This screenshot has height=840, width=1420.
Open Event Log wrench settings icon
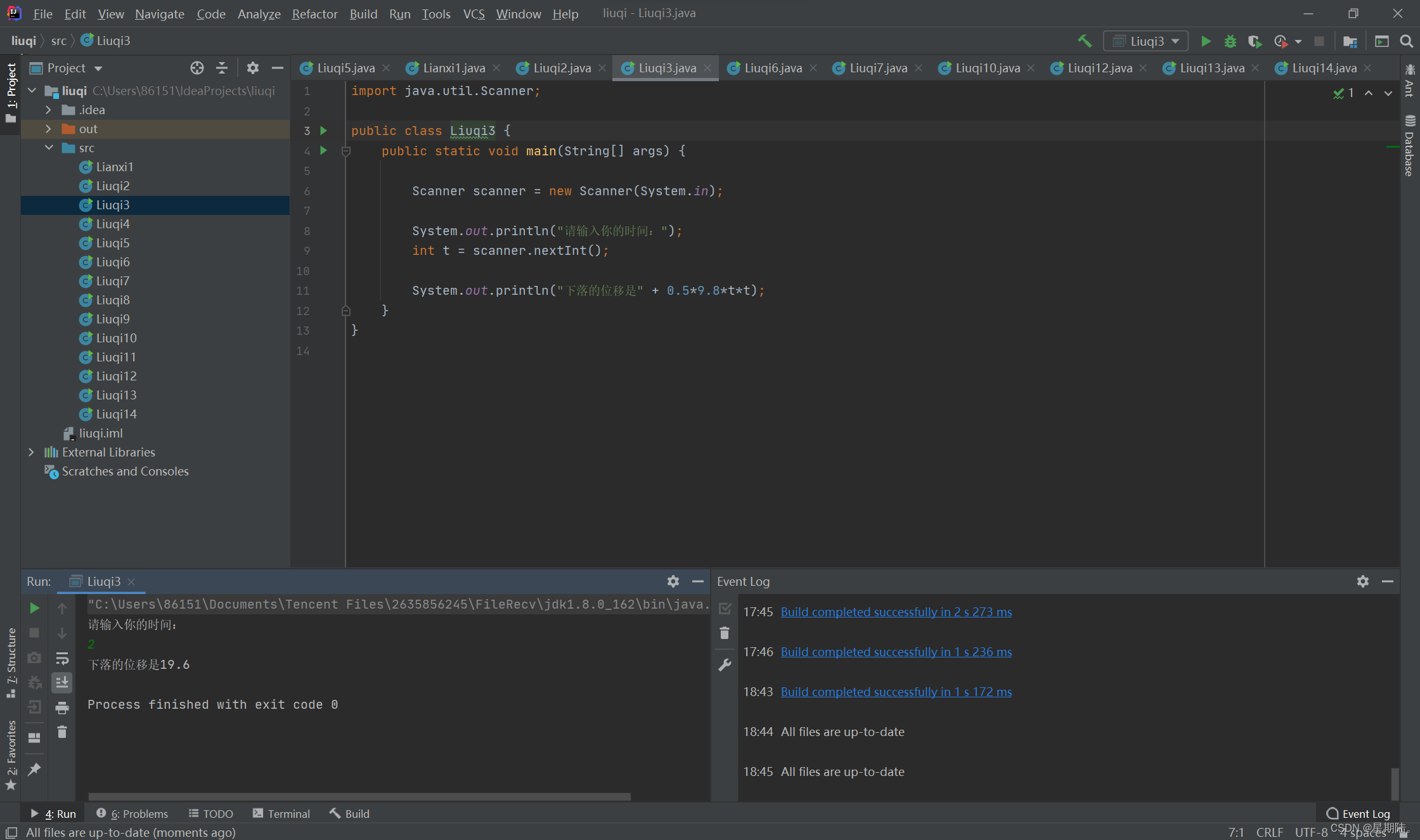click(725, 664)
